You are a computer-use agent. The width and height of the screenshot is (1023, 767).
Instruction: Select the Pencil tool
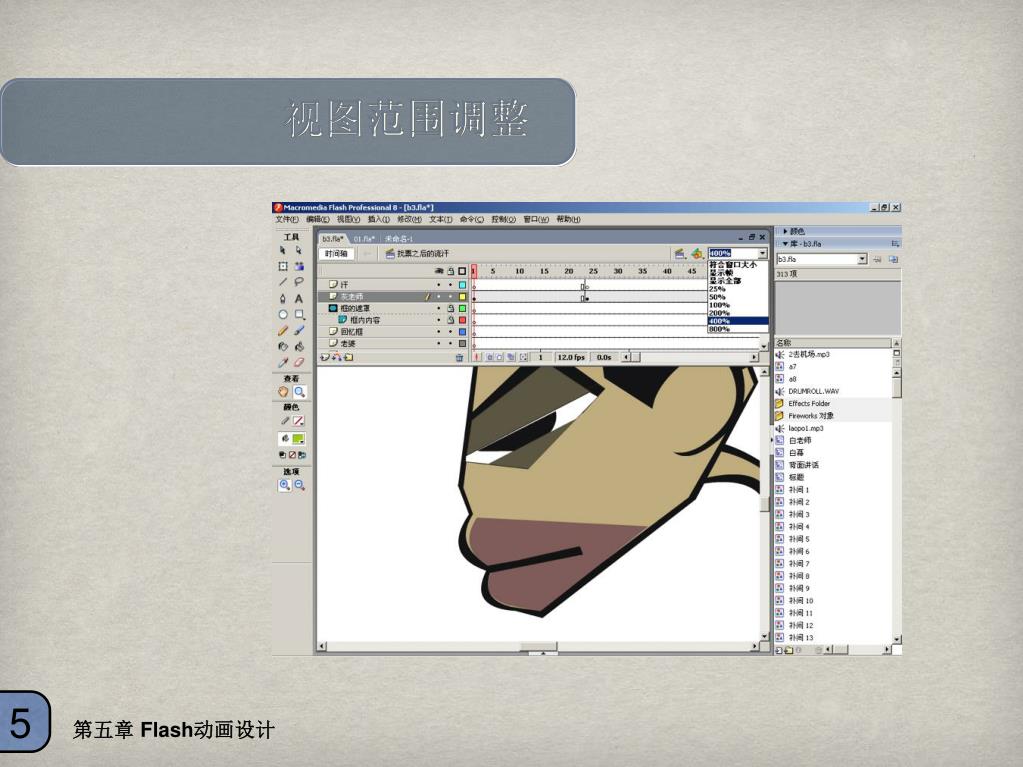[x=282, y=331]
